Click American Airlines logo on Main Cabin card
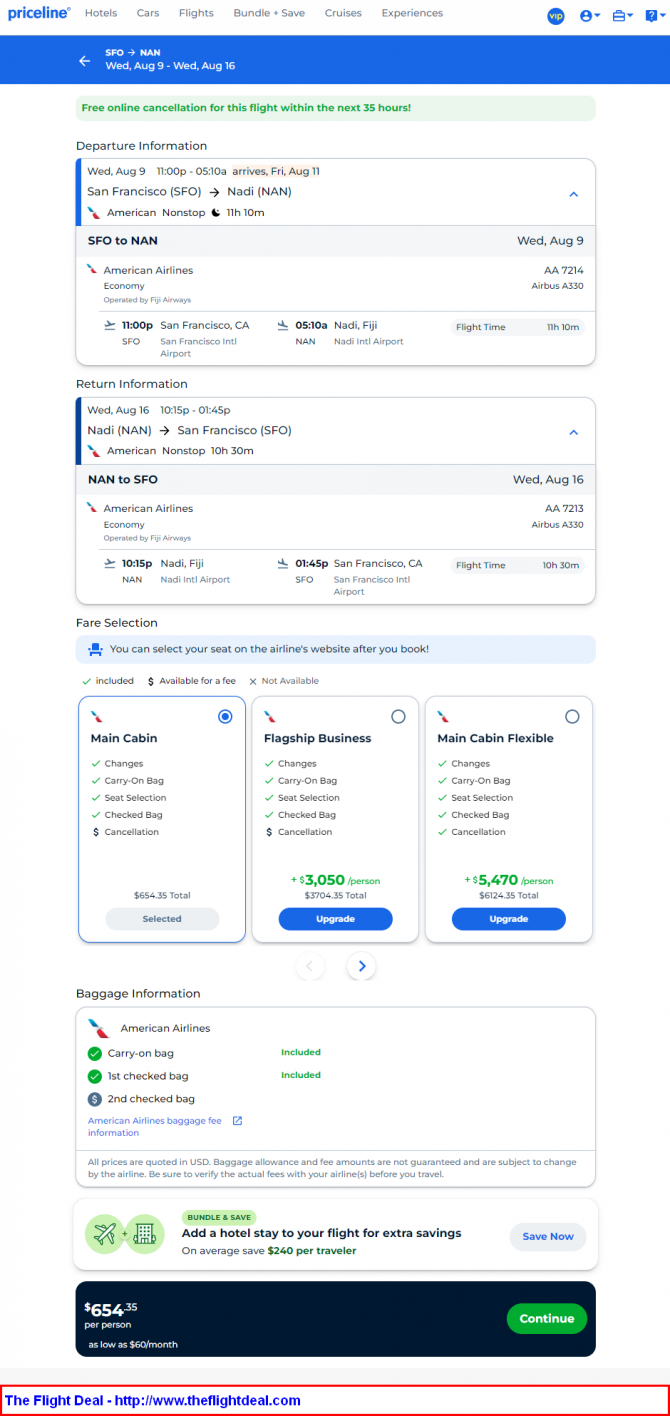This screenshot has height=1416, width=670. [x=96, y=716]
